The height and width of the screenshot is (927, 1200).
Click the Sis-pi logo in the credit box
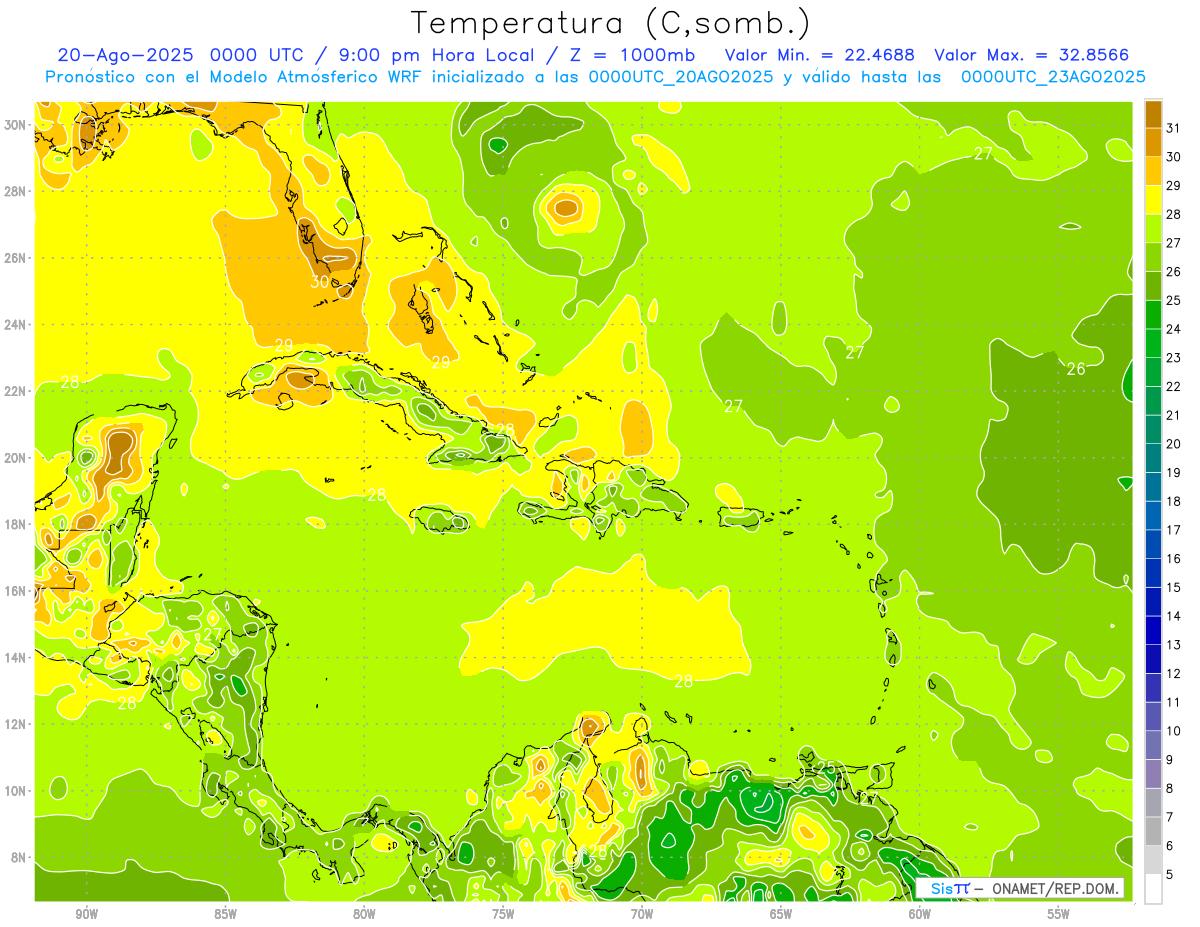point(950,888)
